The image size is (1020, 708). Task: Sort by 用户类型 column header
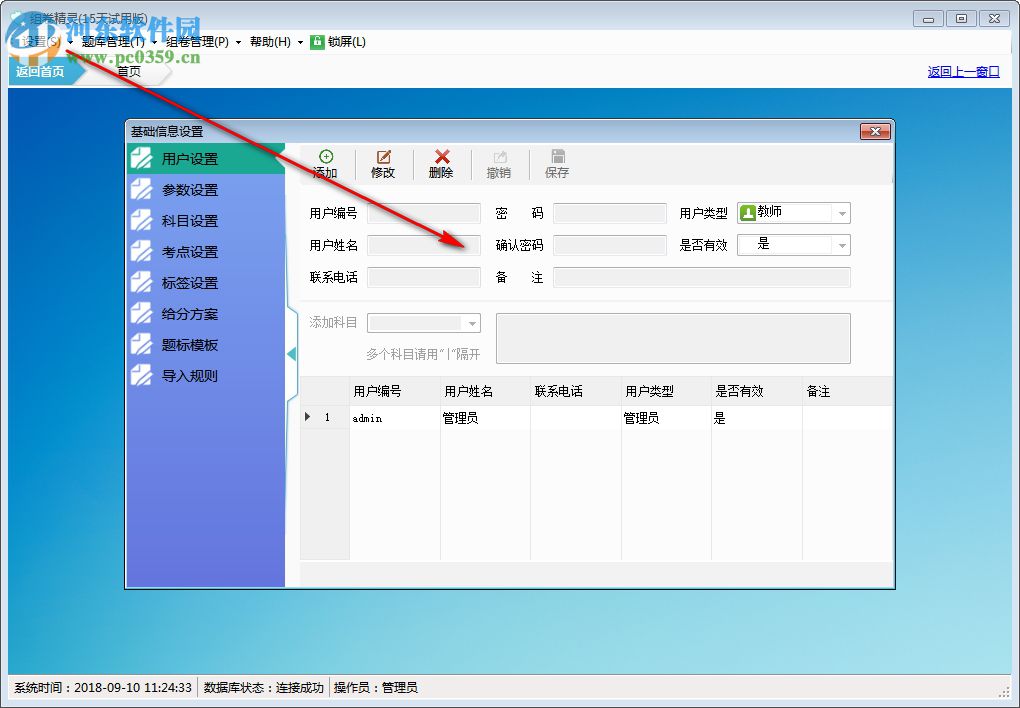666,391
